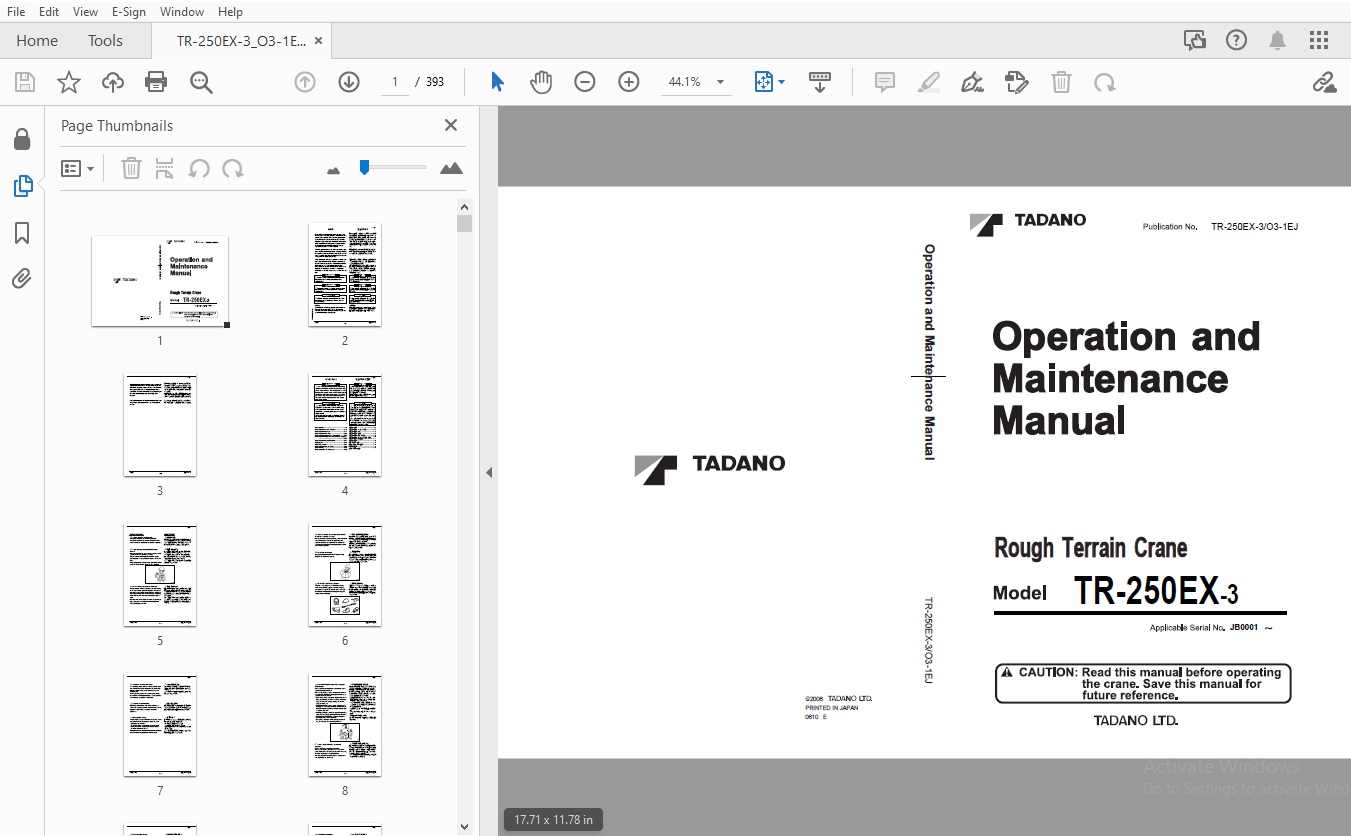Select the page 7 thumbnail
The image size is (1351, 836).
(160, 725)
